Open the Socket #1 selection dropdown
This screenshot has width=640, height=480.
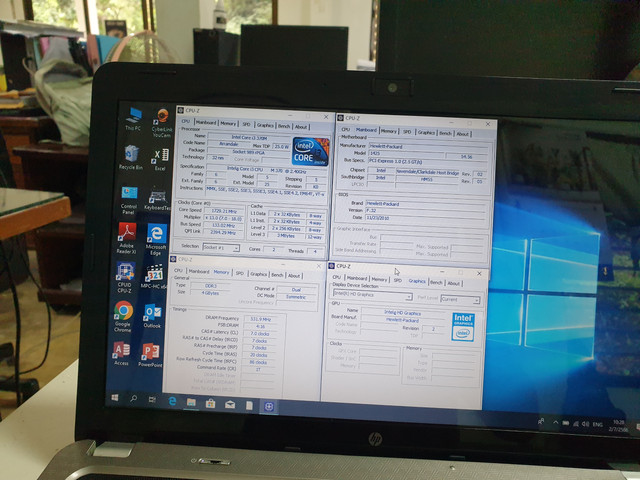pyautogui.click(x=221, y=247)
